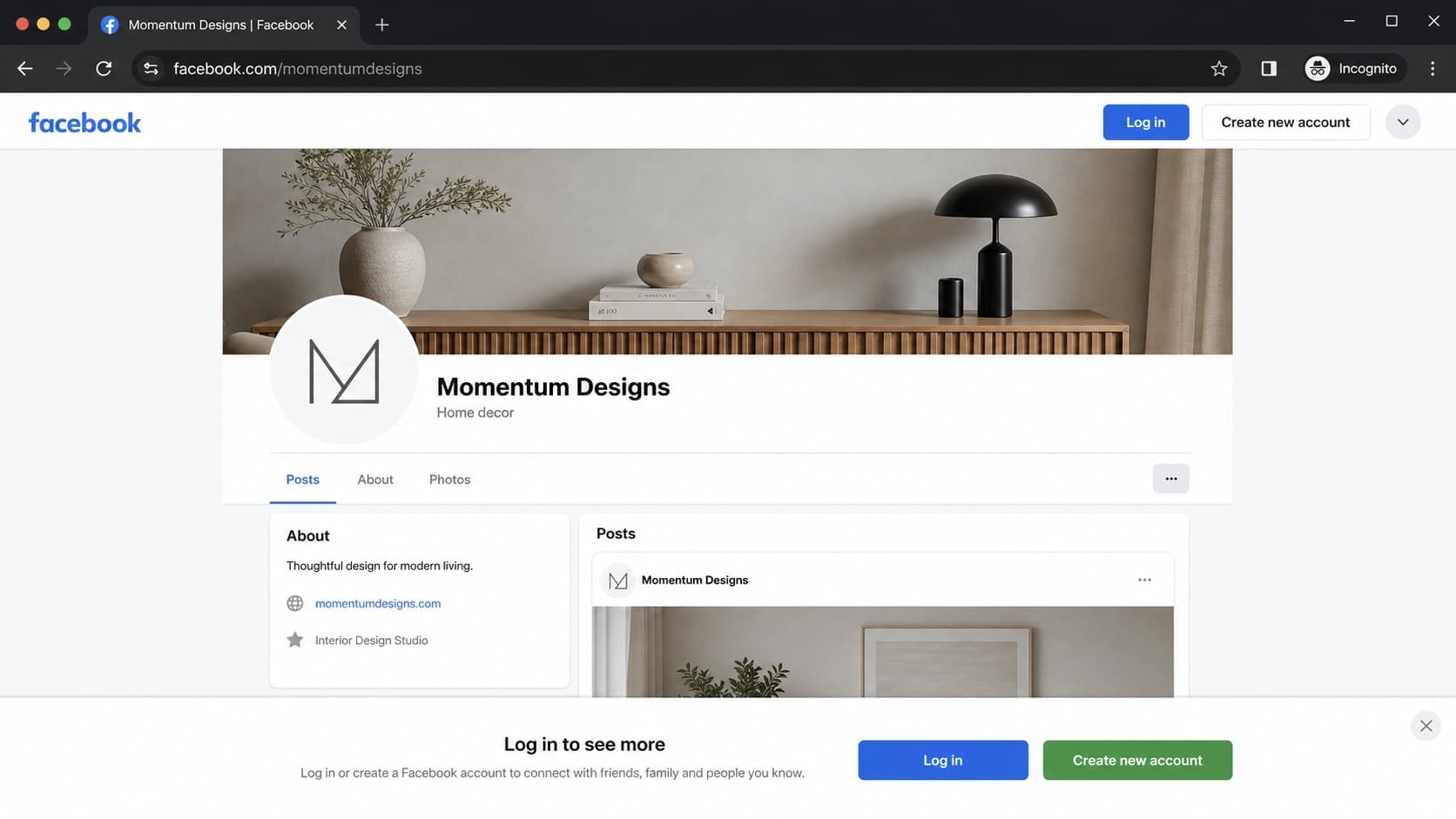Click the Facebook logo in header

click(x=84, y=123)
